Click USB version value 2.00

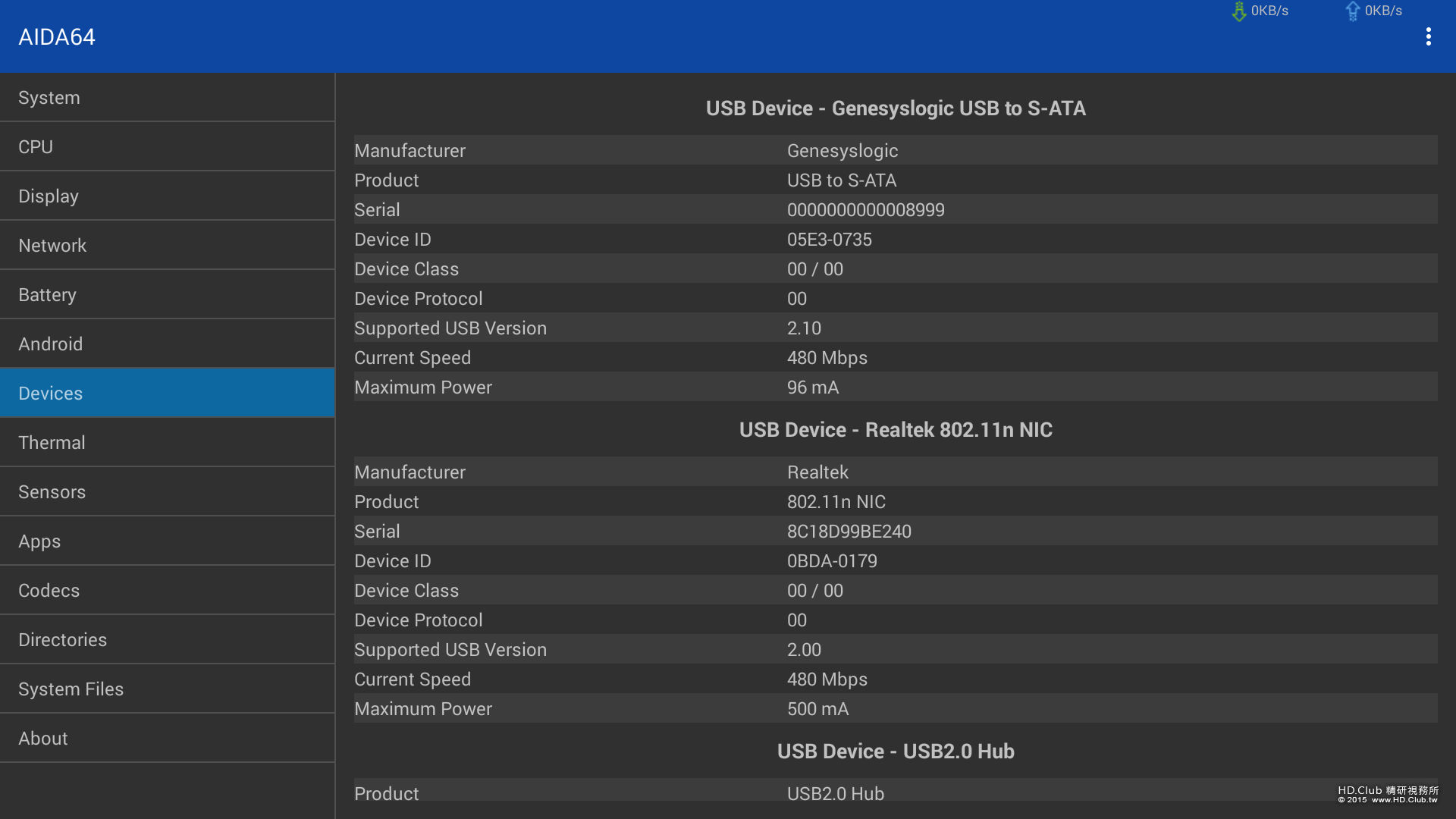[x=804, y=650]
